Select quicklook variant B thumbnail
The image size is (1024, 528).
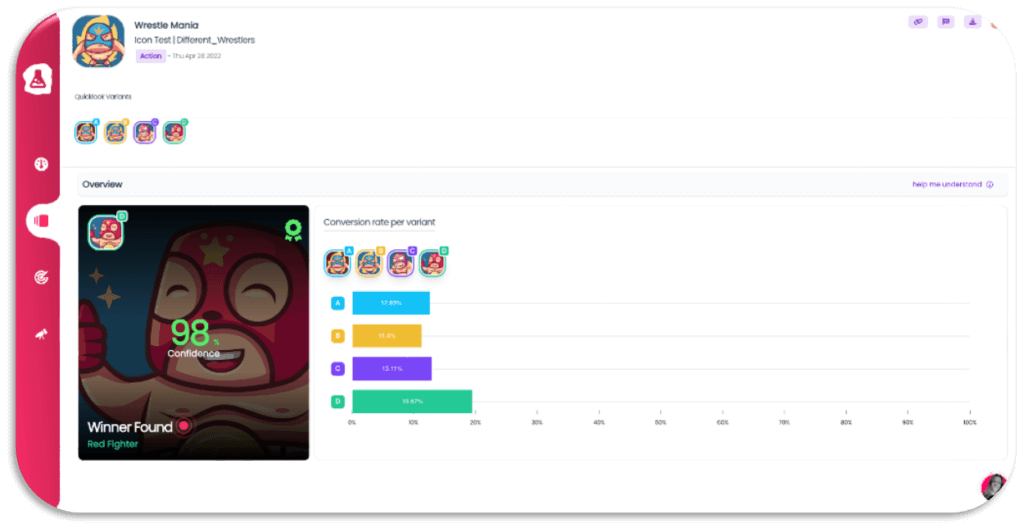tap(116, 132)
